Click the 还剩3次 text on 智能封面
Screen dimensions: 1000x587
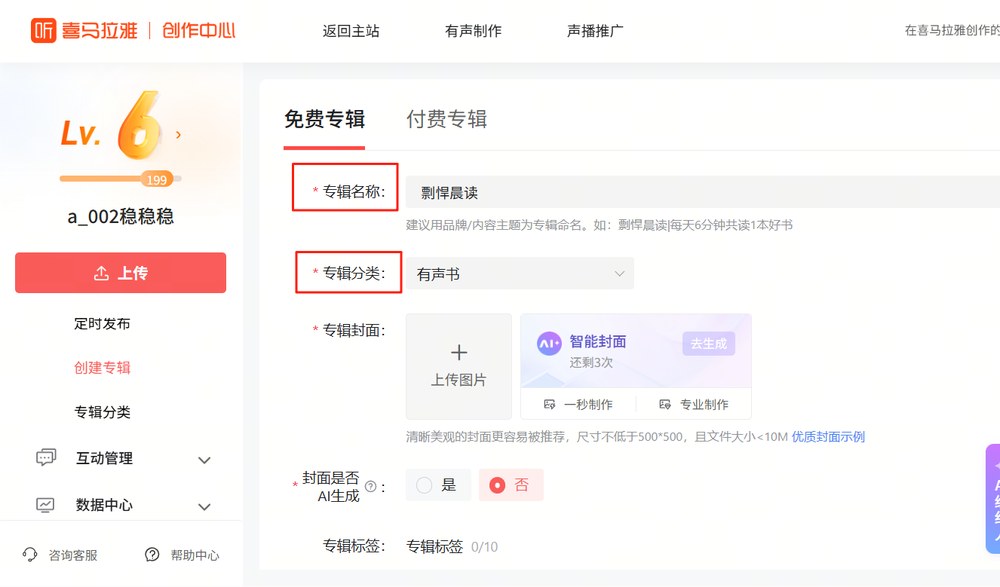coord(591,362)
